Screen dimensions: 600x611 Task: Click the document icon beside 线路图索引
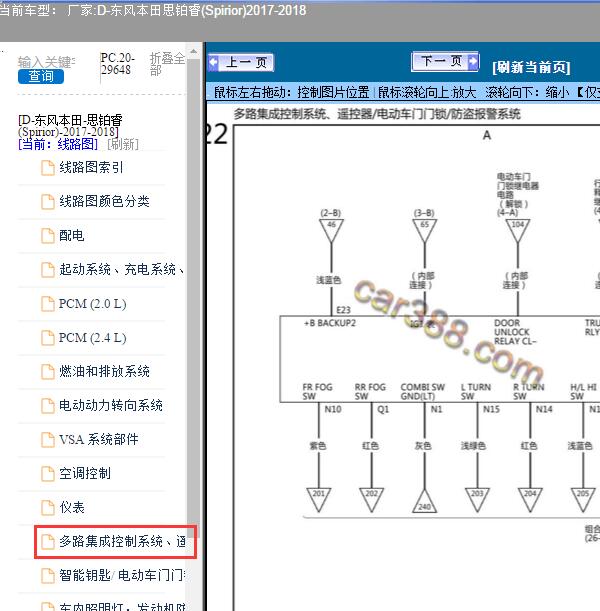48,168
